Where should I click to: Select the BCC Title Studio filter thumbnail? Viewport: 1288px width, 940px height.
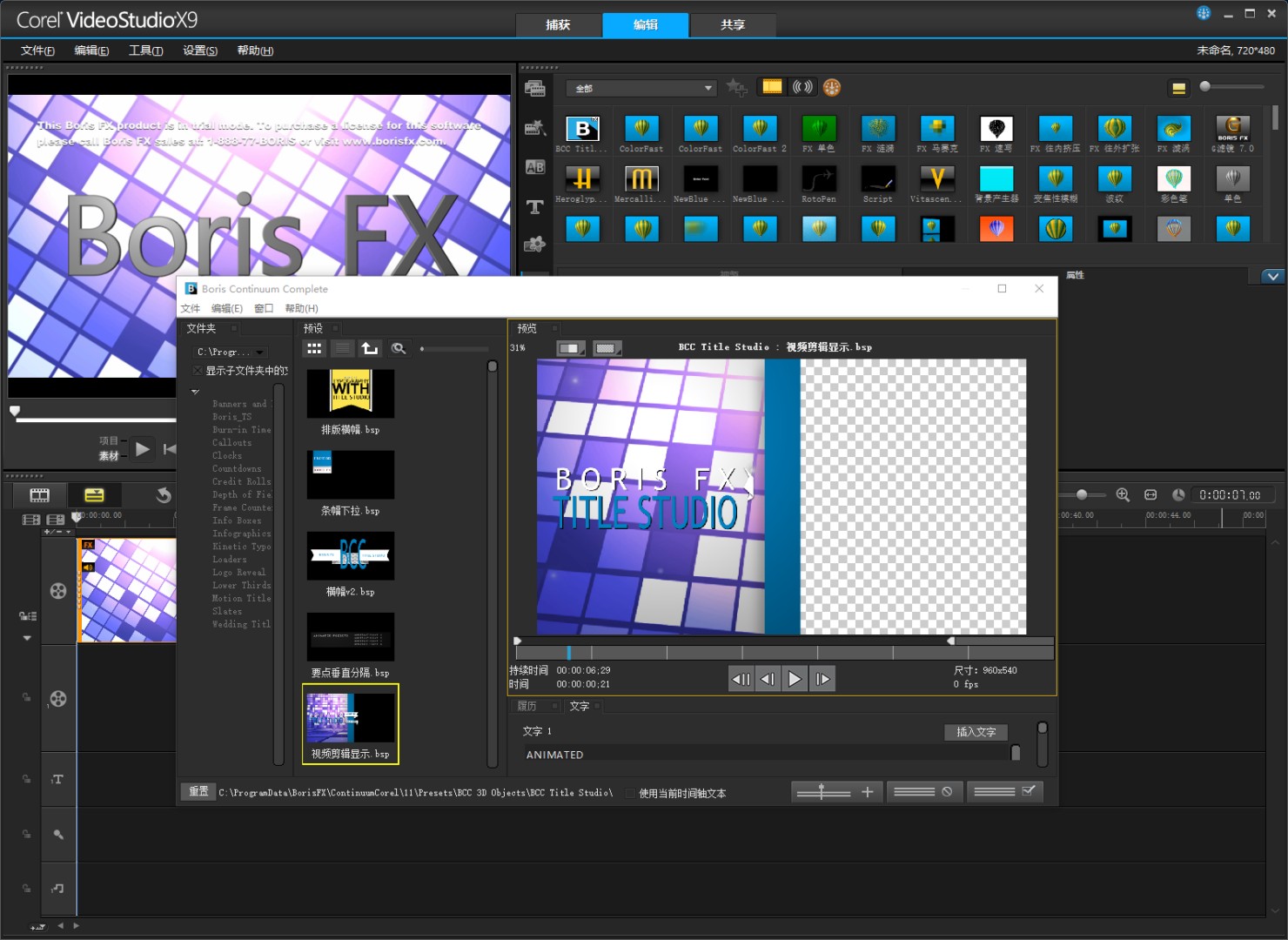click(x=582, y=129)
